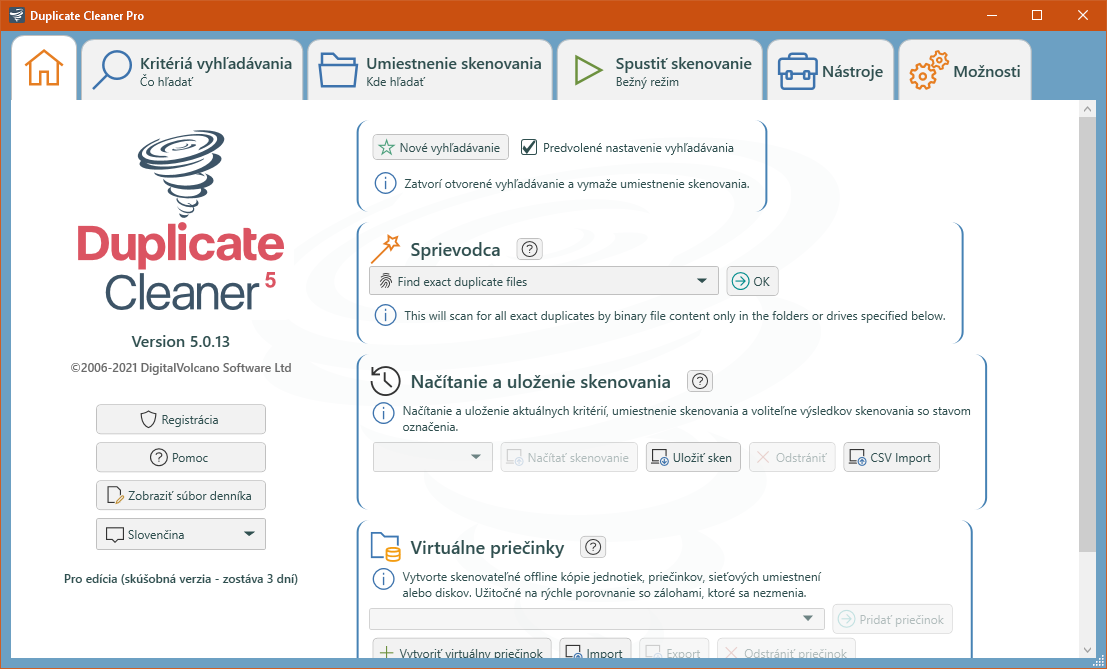Click the star icon in Nové vyhľadávanie
The image size is (1107, 669).
[386, 147]
